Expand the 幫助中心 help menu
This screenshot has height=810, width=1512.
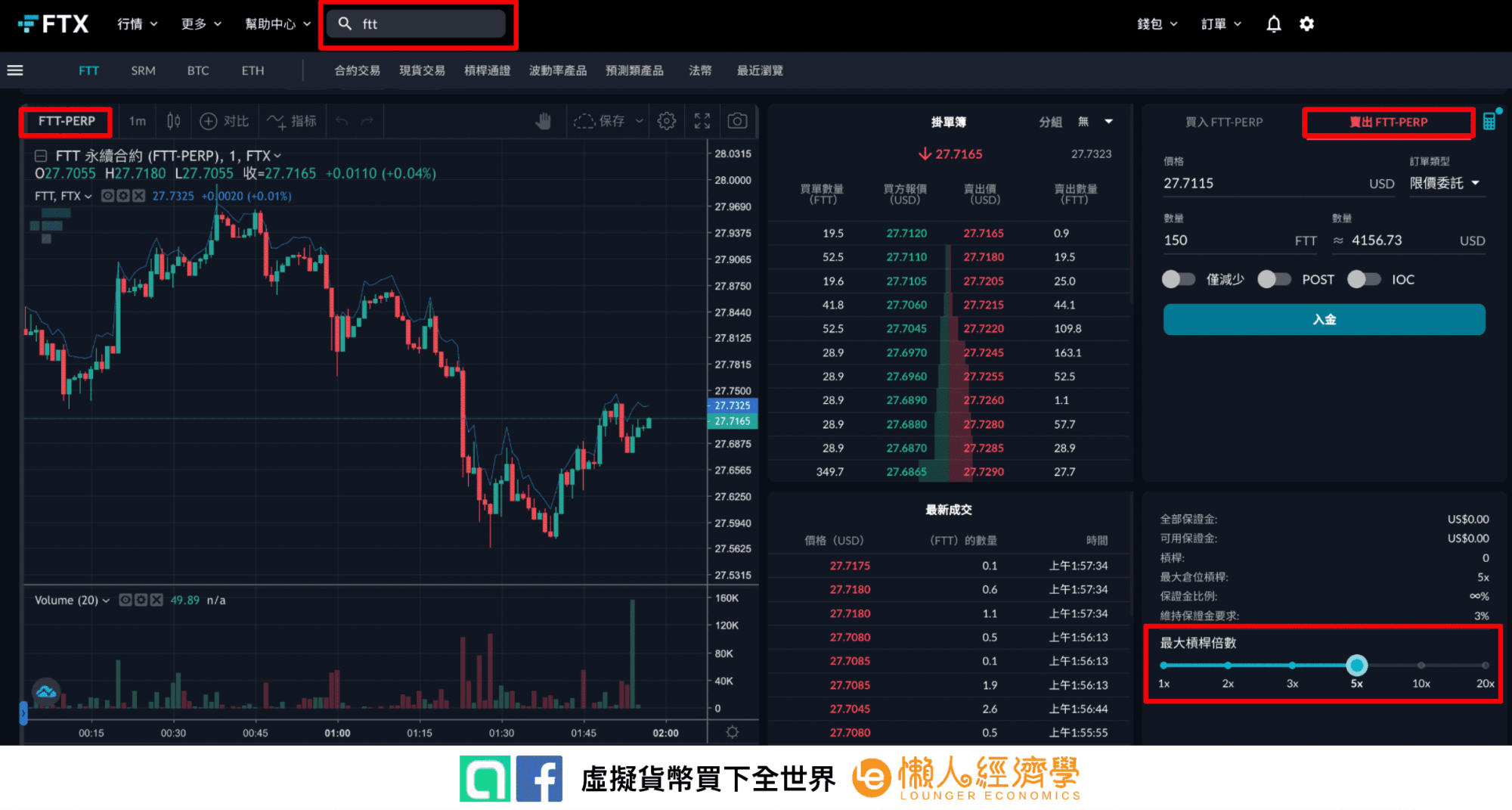pos(278,24)
